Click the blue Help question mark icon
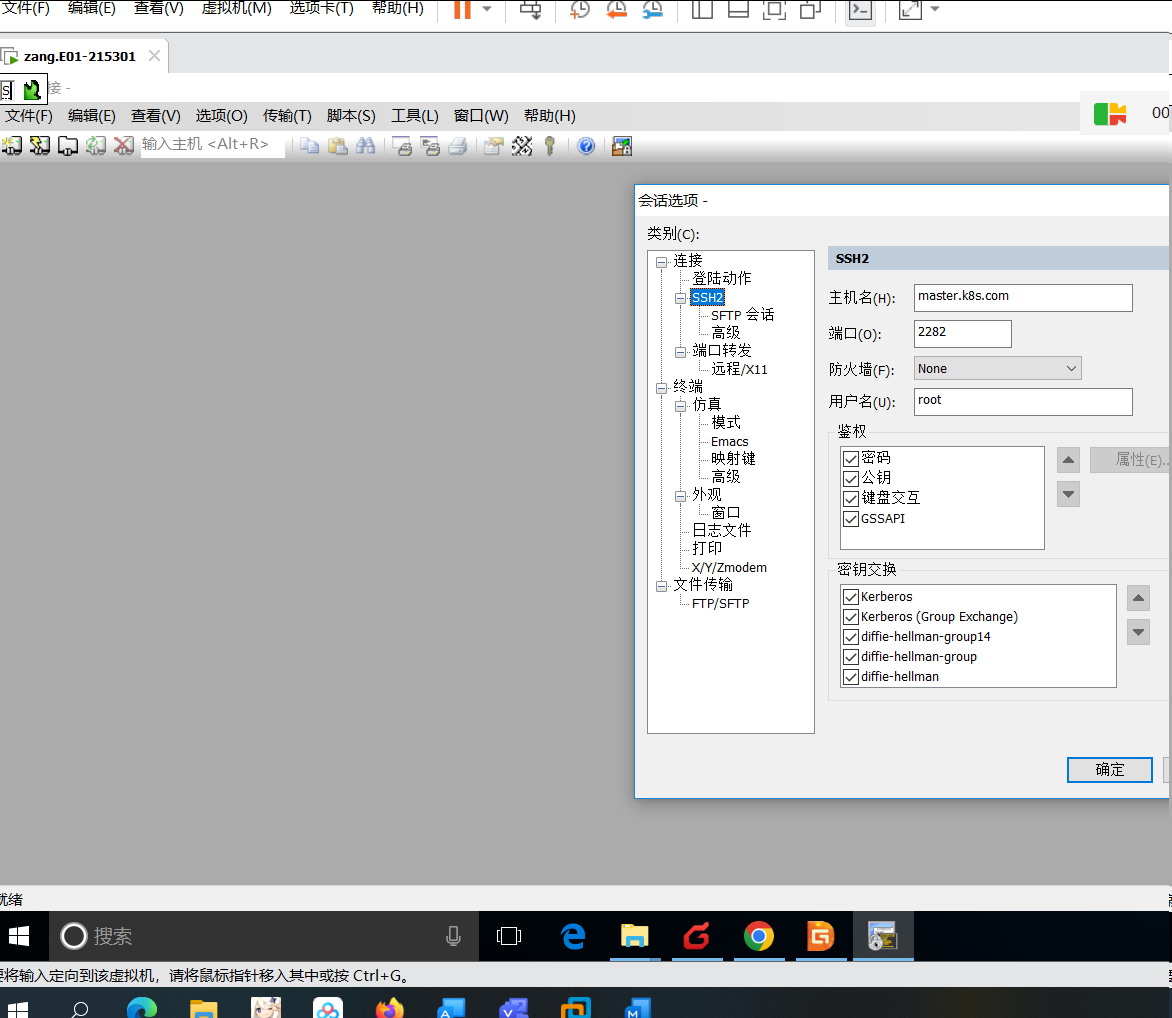The width and height of the screenshot is (1172, 1018). 587,146
